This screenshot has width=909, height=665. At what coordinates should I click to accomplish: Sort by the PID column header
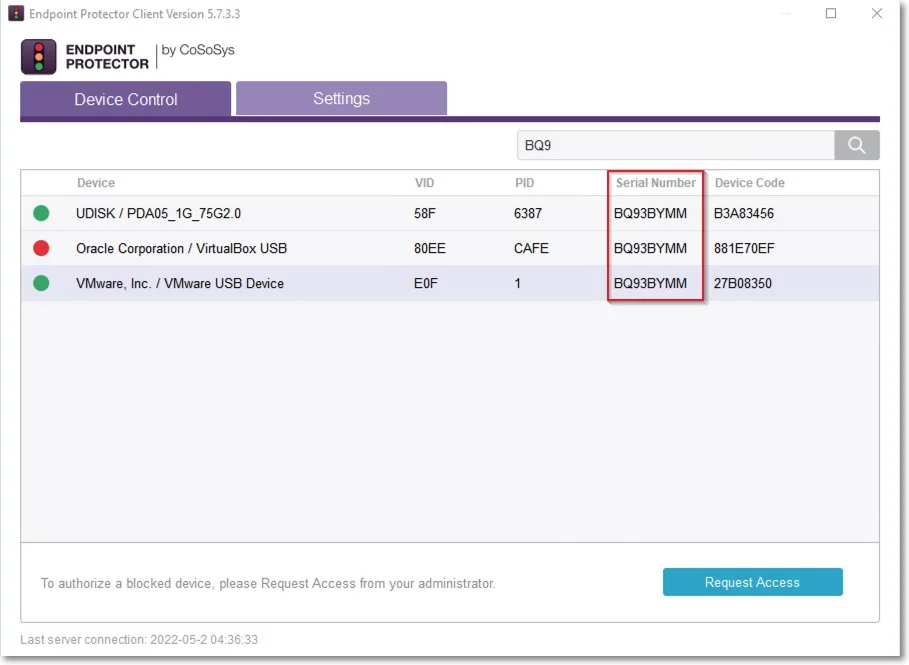[525, 183]
